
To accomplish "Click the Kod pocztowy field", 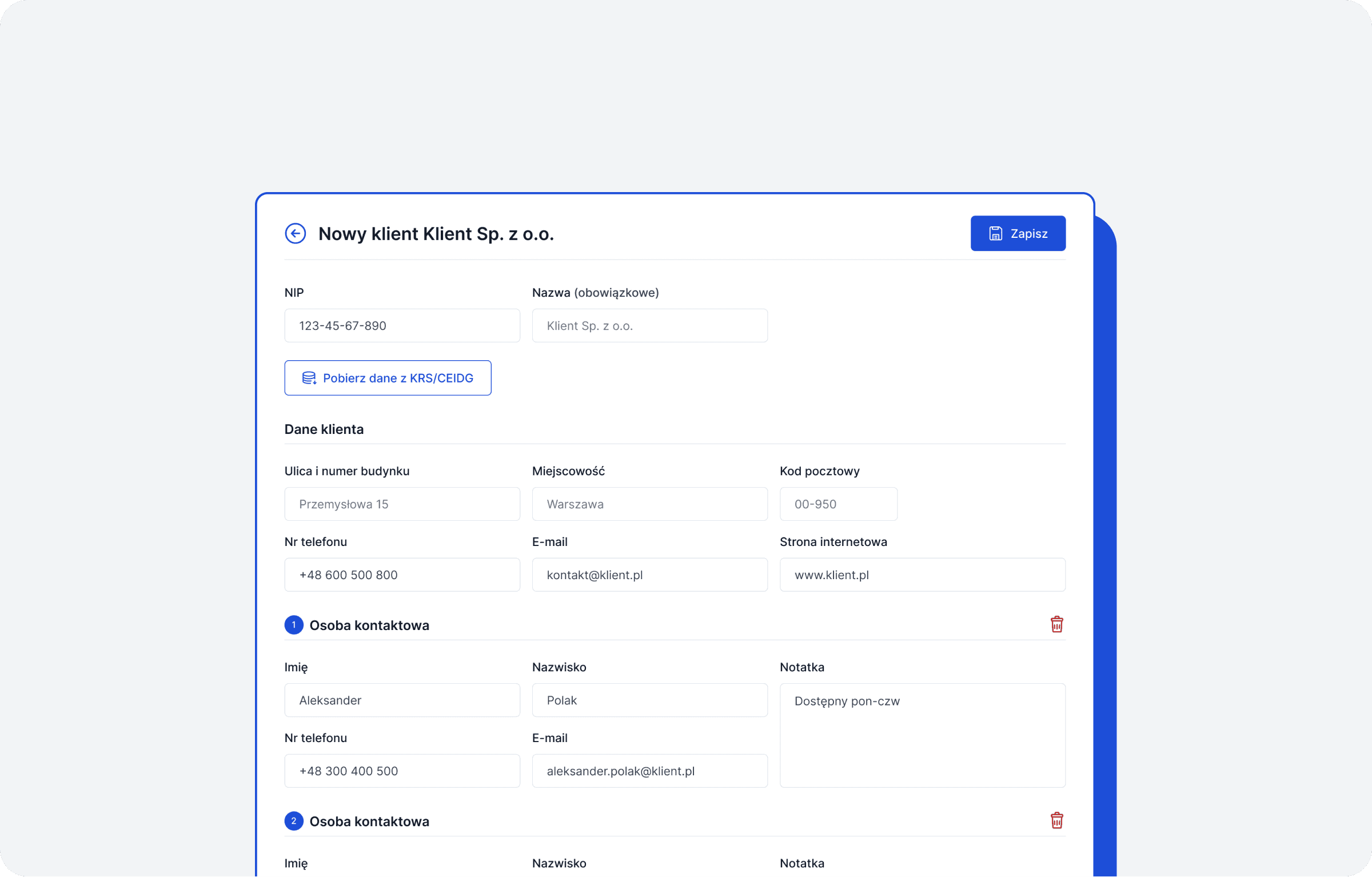I will (838, 504).
